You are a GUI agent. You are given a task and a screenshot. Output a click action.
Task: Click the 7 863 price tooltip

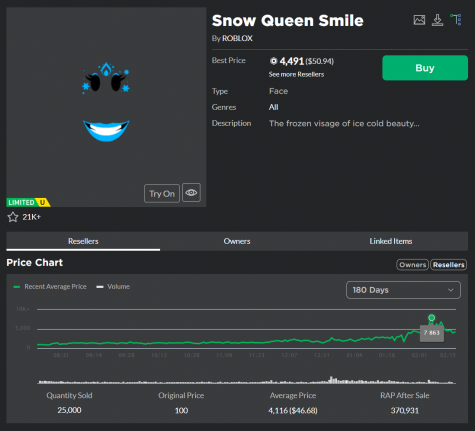tap(432, 333)
